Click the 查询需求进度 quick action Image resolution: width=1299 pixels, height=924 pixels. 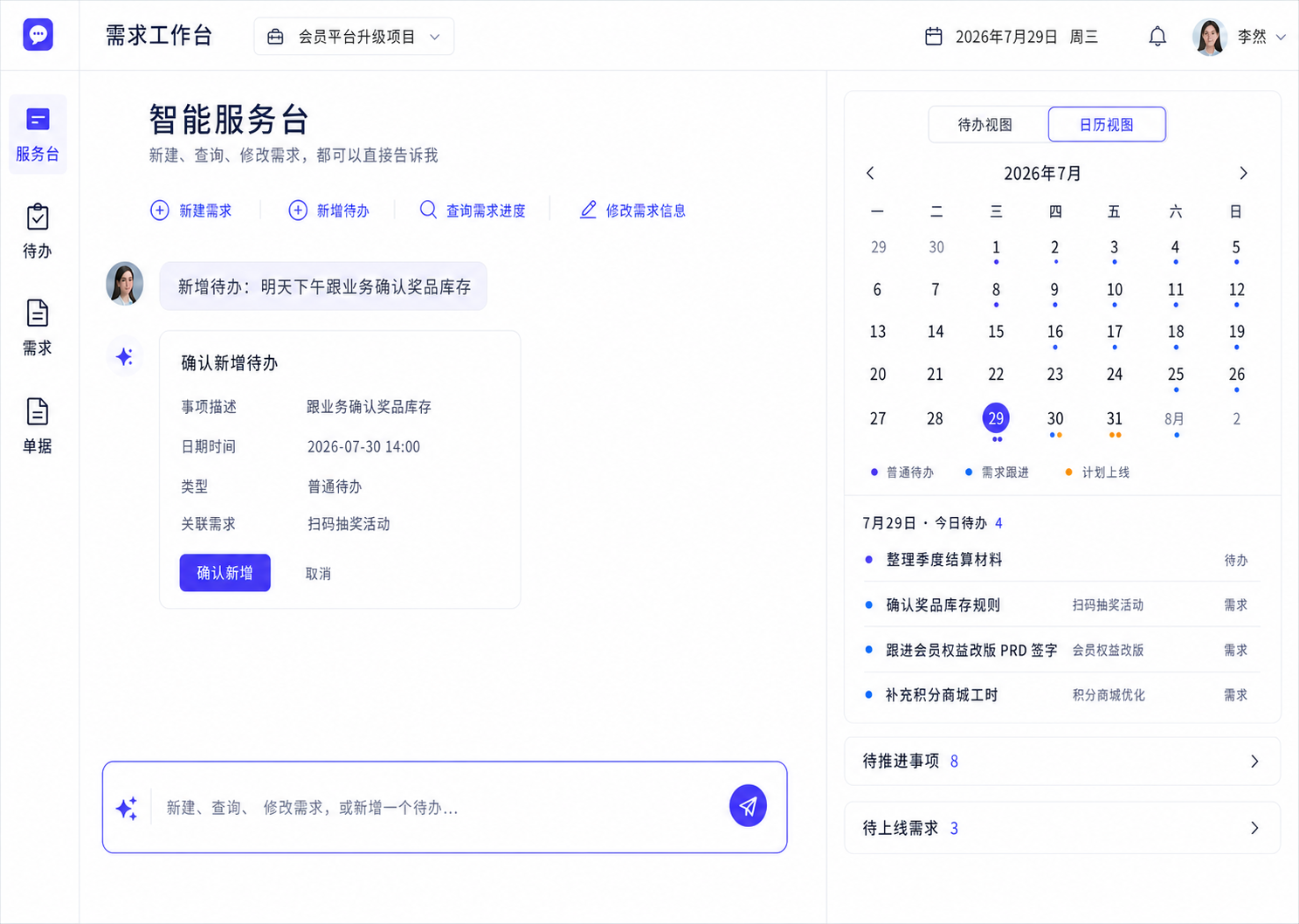click(473, 210)
